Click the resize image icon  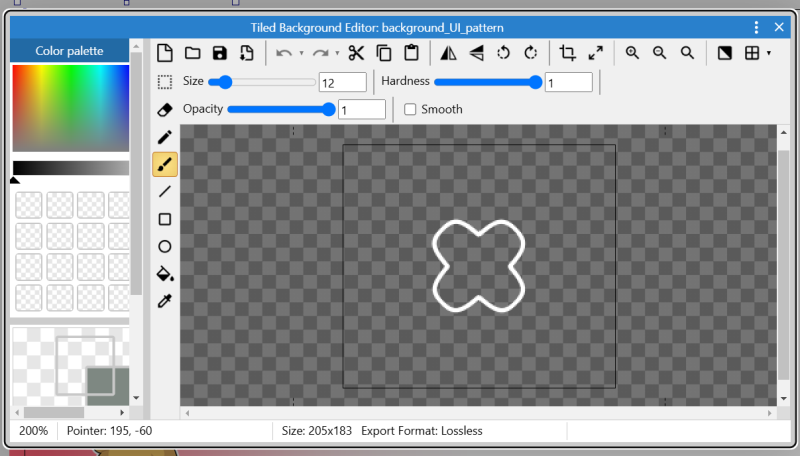point(595,53)
